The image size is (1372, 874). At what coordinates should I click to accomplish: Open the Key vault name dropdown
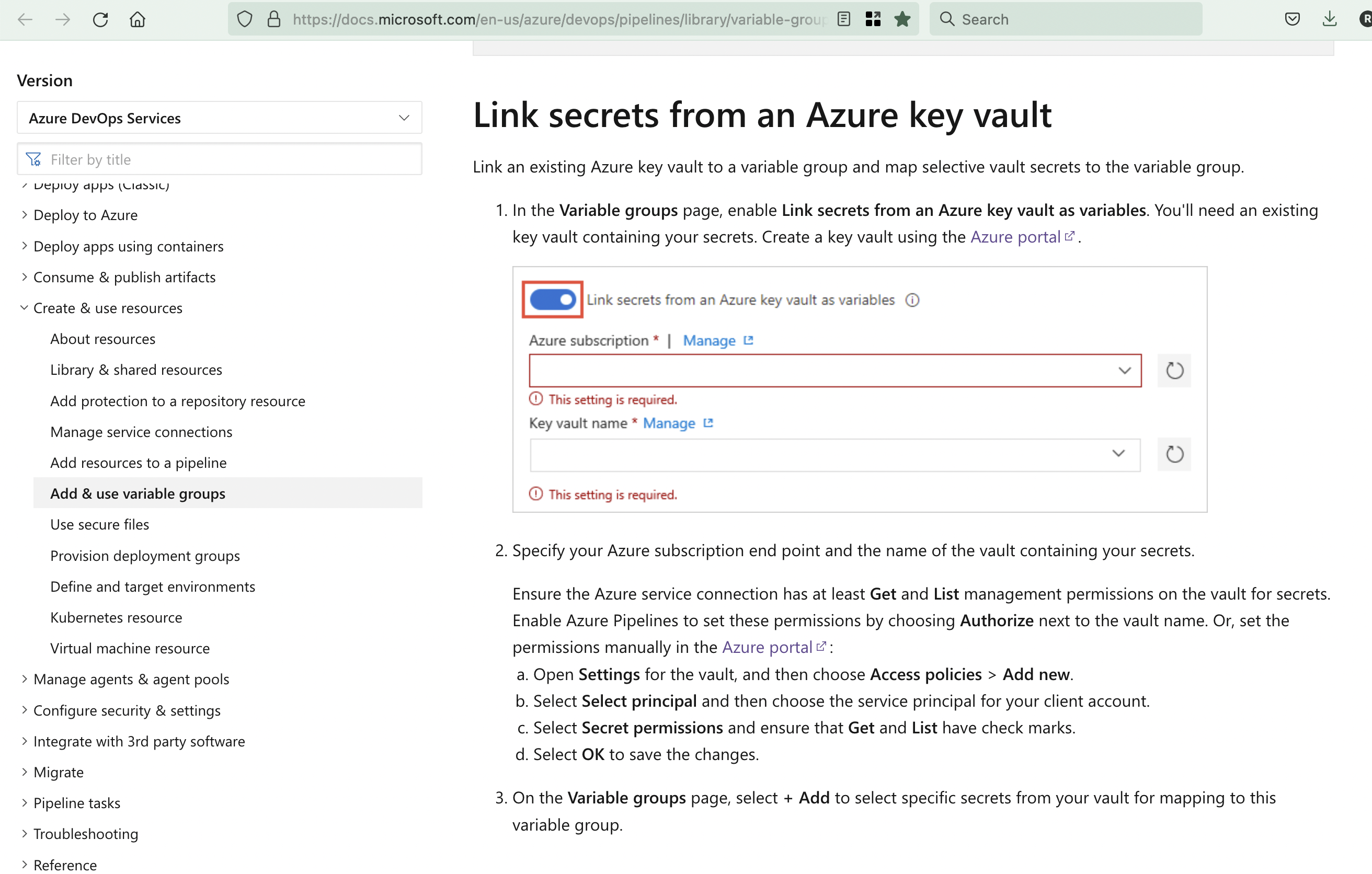[836, 454]
